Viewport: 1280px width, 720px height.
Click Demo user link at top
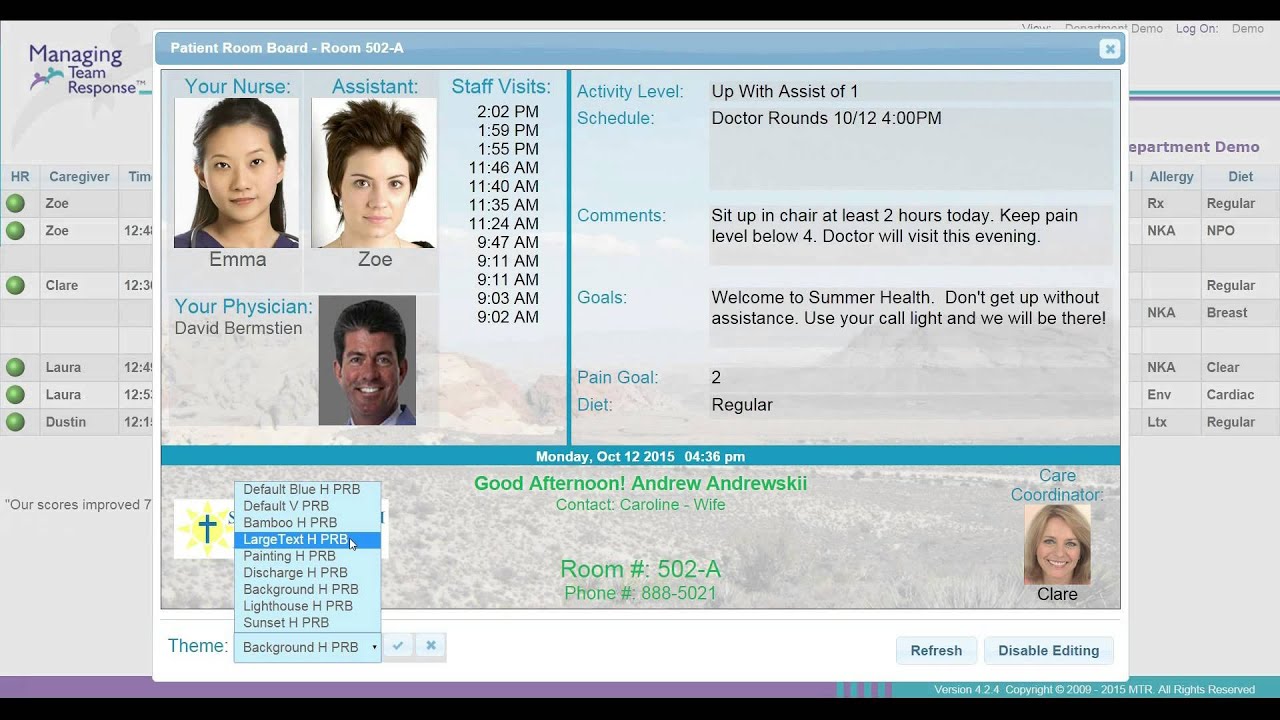1247,29
